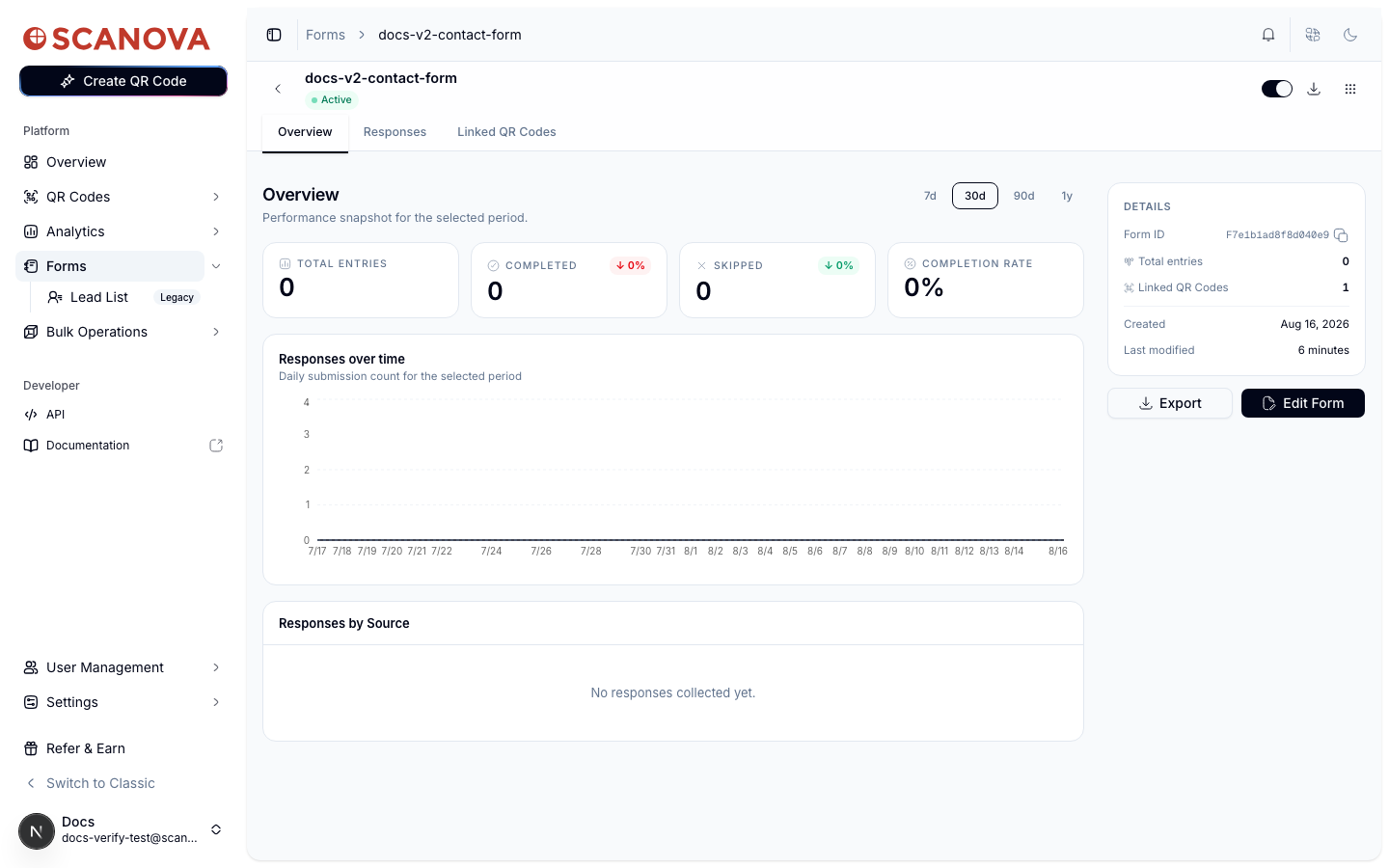Click the Active status badge
This screenshot has width=1389, height=868.
click(x=331, y=100)
